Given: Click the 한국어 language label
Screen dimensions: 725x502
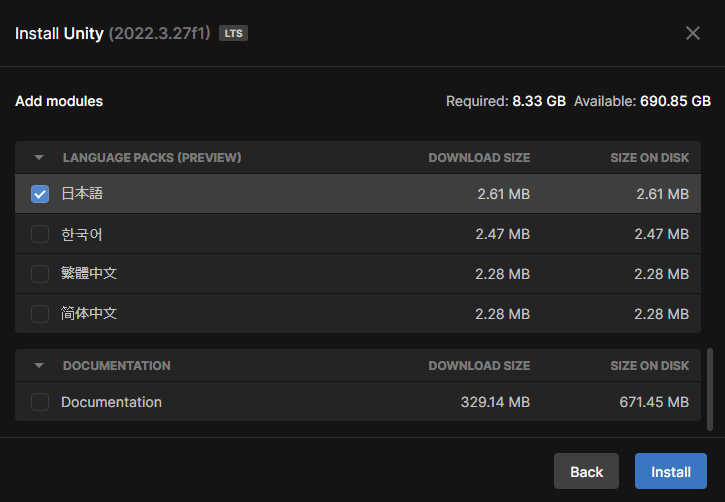Looking at the screenshot, I should tap(81, 234).
